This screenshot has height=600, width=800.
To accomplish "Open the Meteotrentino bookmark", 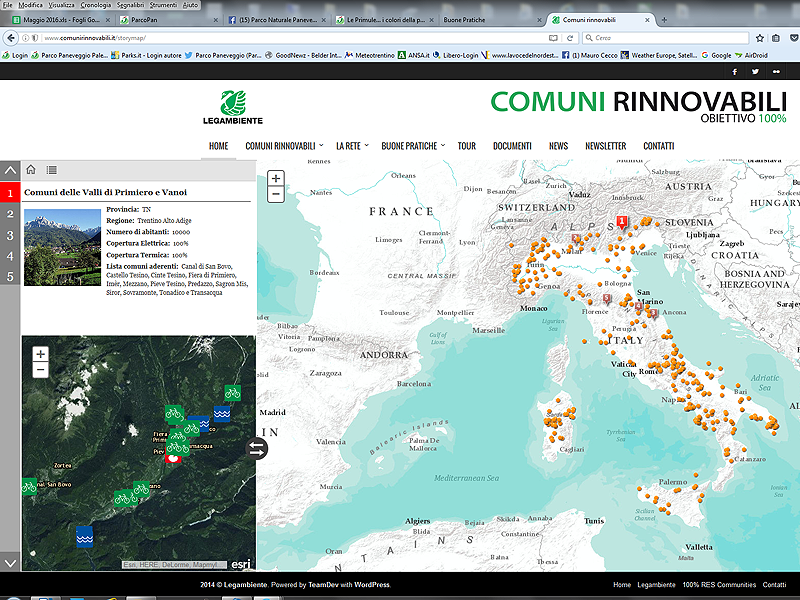I will click(369, 55).
